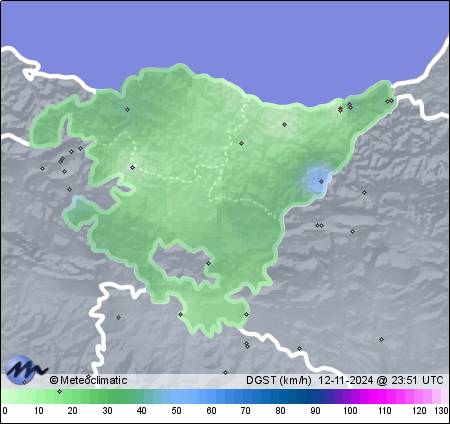Click the orange-highlighted station marker on the coast
The width and height of the screenshot is (450, 424).
tap(340, 109)
